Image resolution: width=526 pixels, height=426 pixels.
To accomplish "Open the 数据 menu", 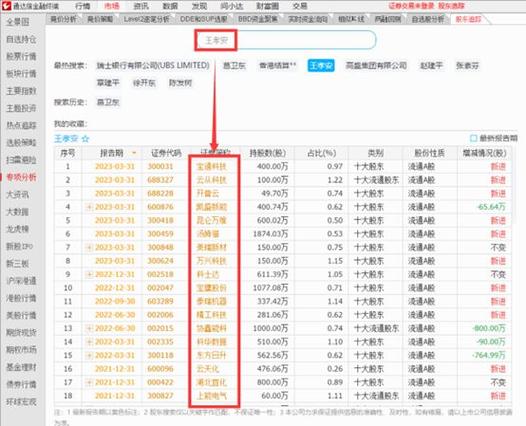I will [x=170, y=6].
